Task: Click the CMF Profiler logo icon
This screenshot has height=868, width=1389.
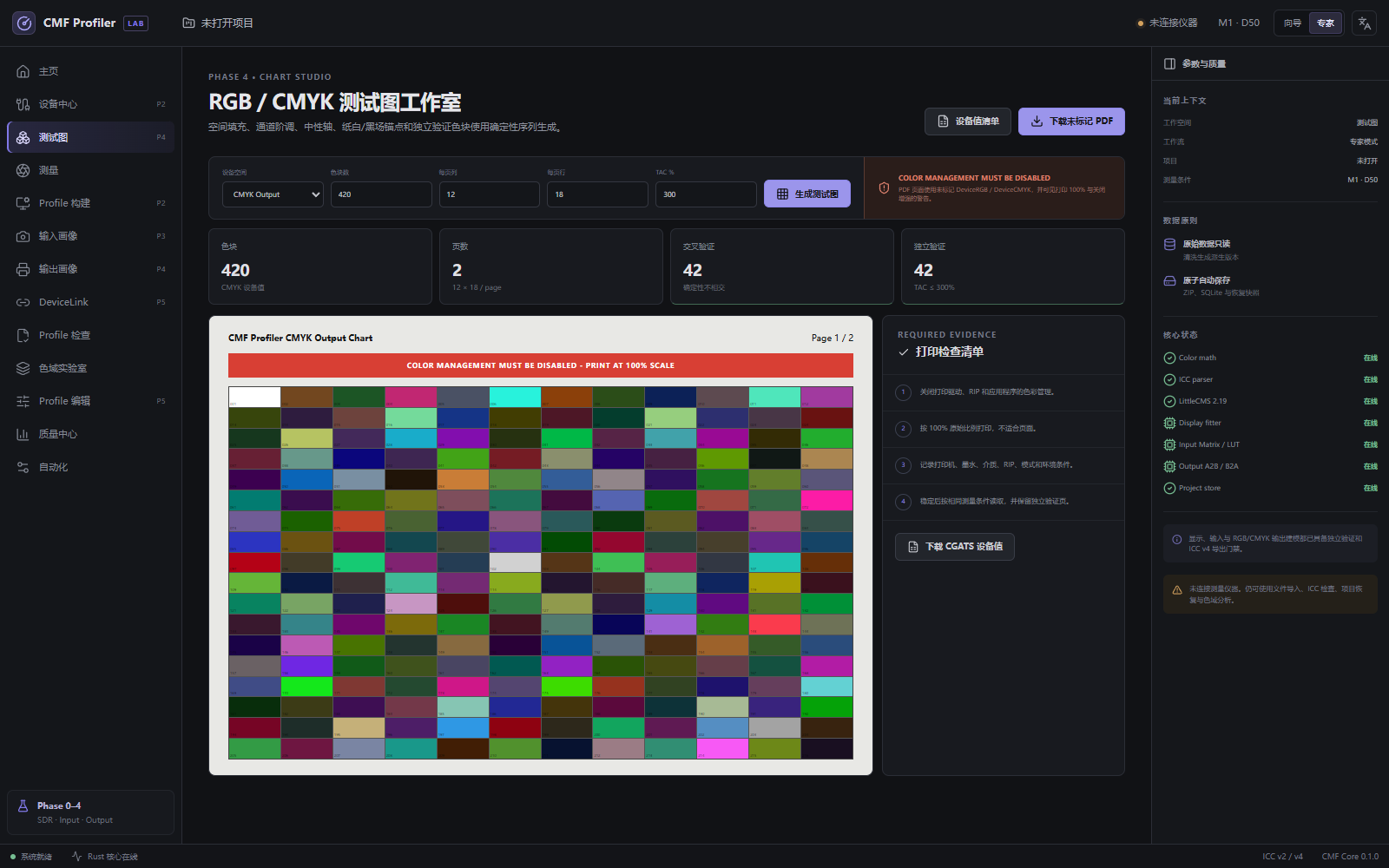Action: click(x=24, y=23)
